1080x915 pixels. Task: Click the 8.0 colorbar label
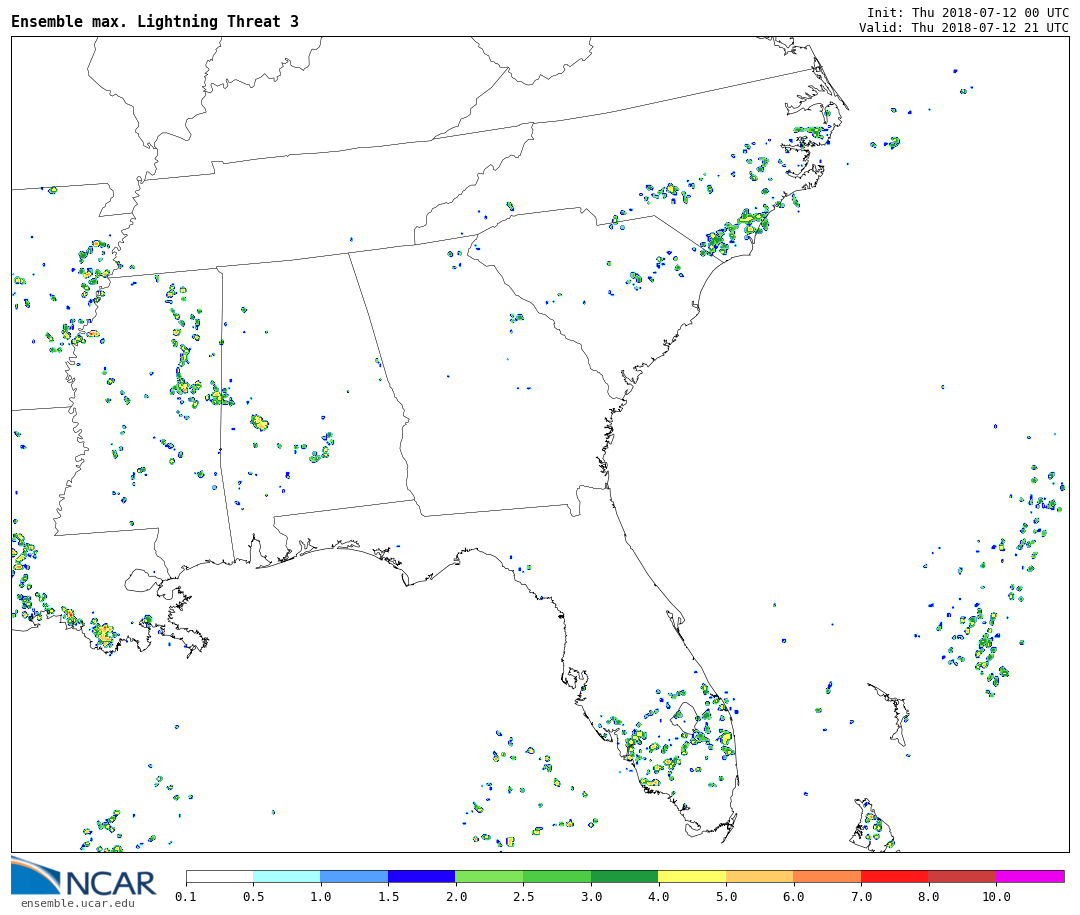(928, 896)
